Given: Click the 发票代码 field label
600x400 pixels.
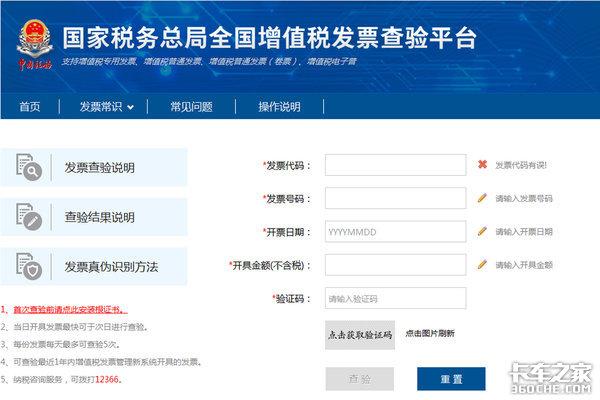Looking at the screenshot, I should pos(287,165).
